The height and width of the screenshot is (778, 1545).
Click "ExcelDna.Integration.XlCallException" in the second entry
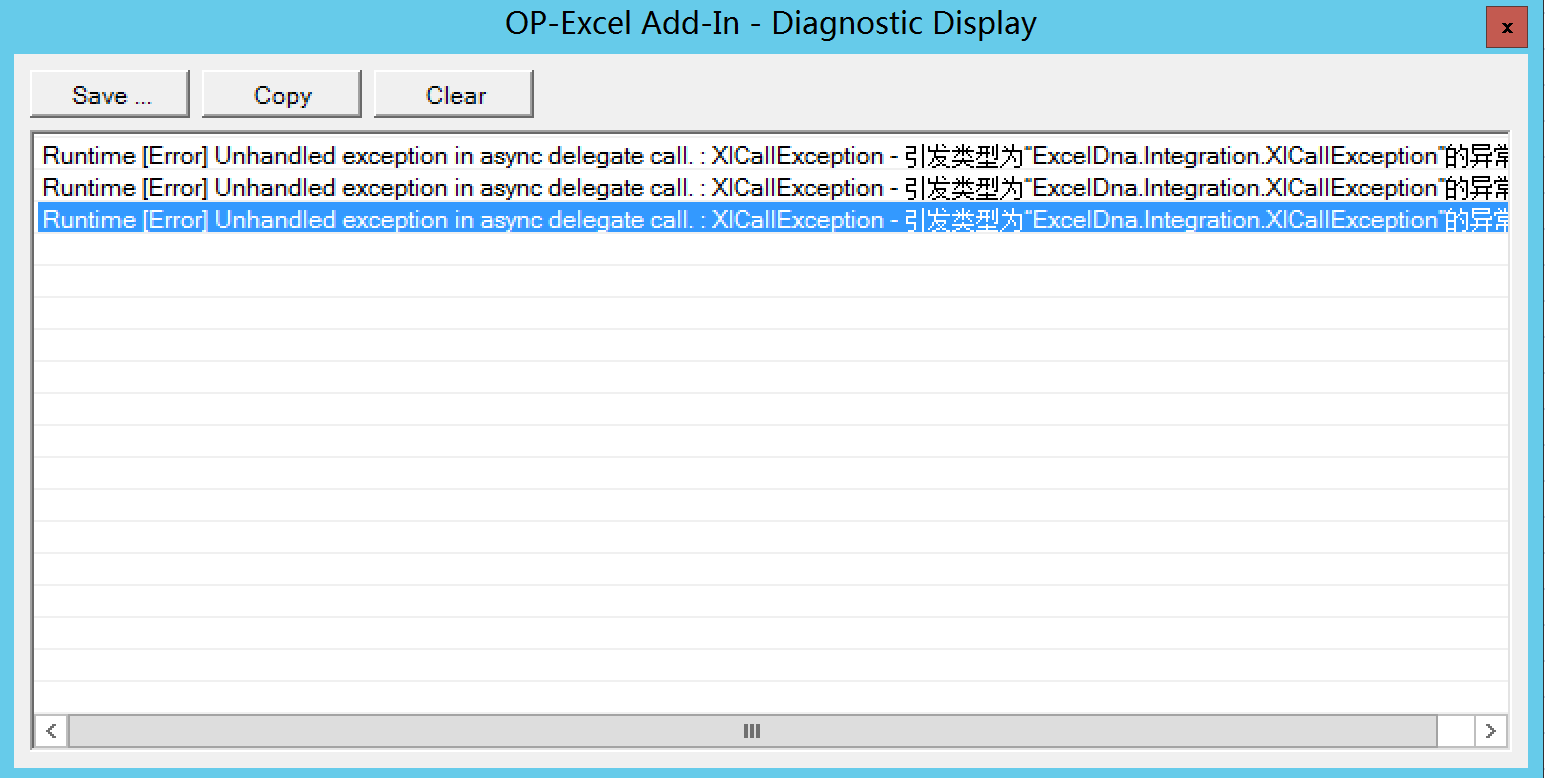tap(1234, 188)
